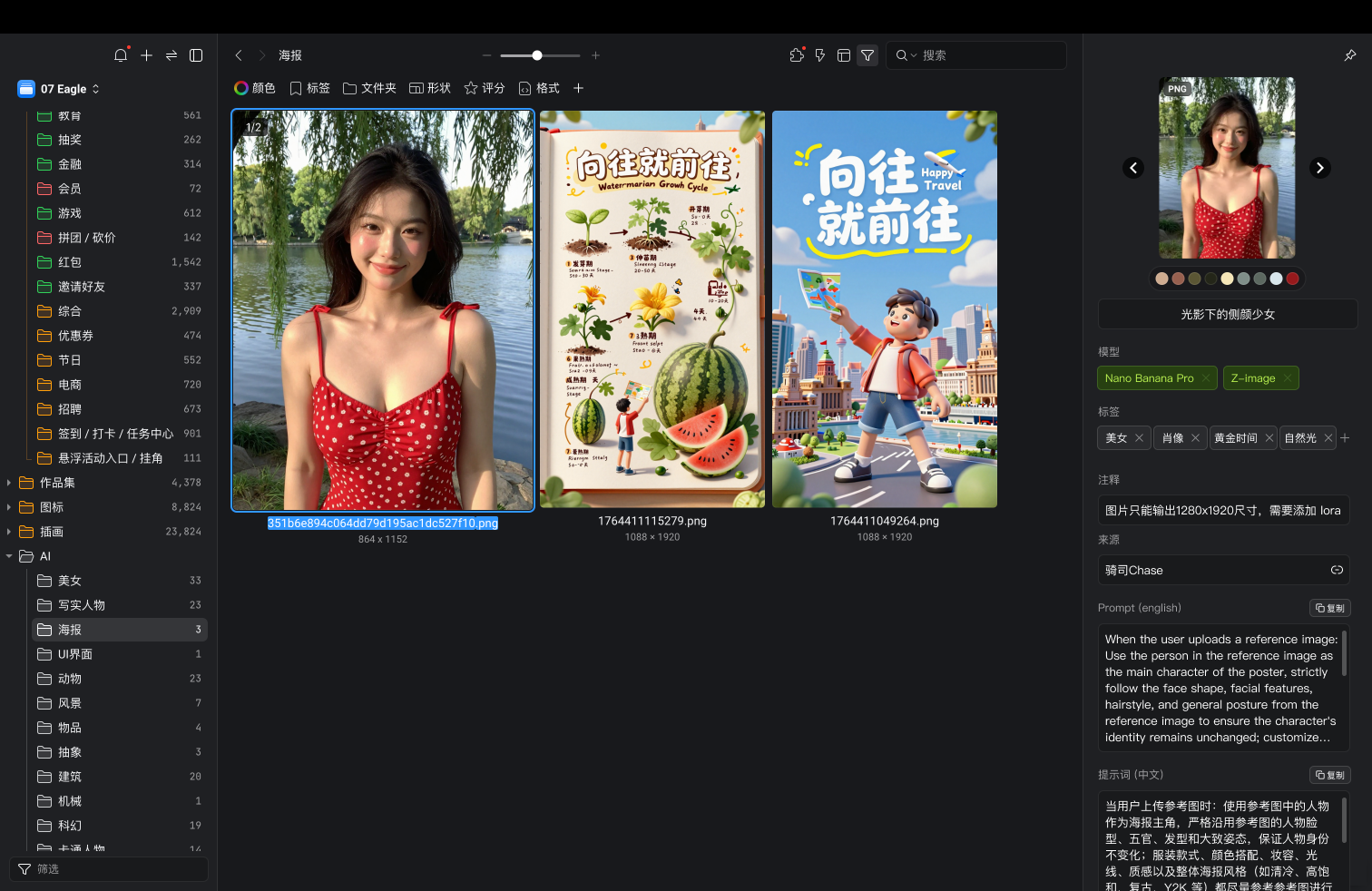Copy the English prompt with 复制 button
The height and width of the screenshot is (891, 1372).
(1330, 608)
